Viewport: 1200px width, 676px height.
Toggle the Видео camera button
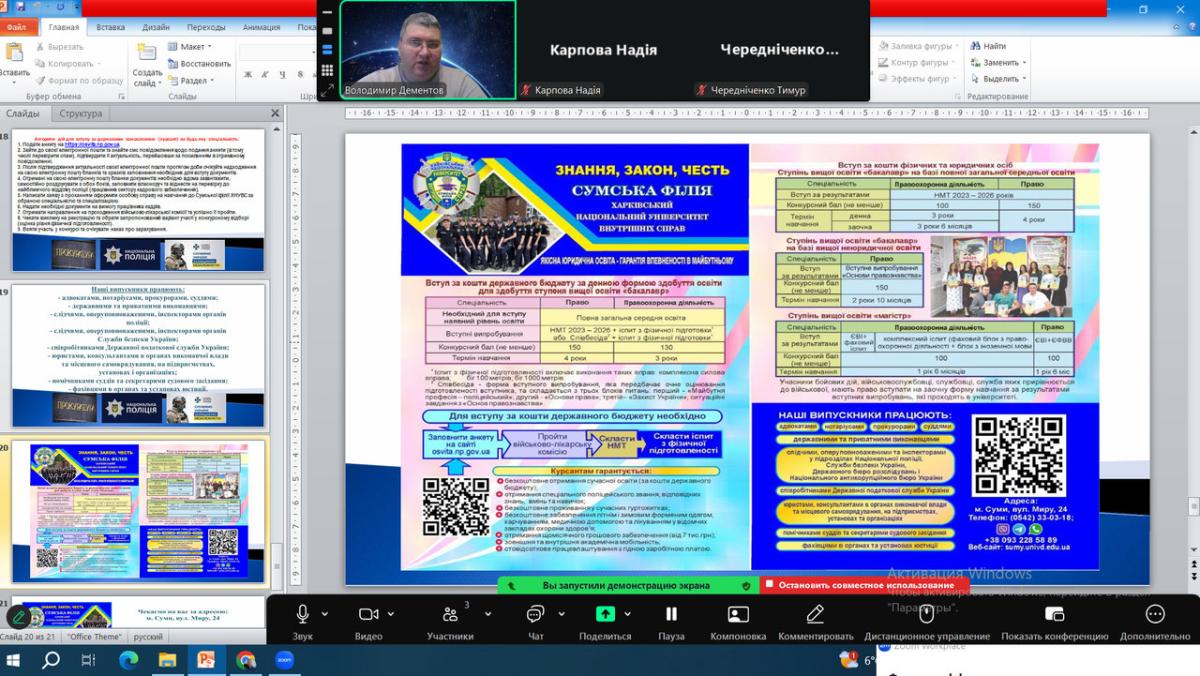click(368, 614)
